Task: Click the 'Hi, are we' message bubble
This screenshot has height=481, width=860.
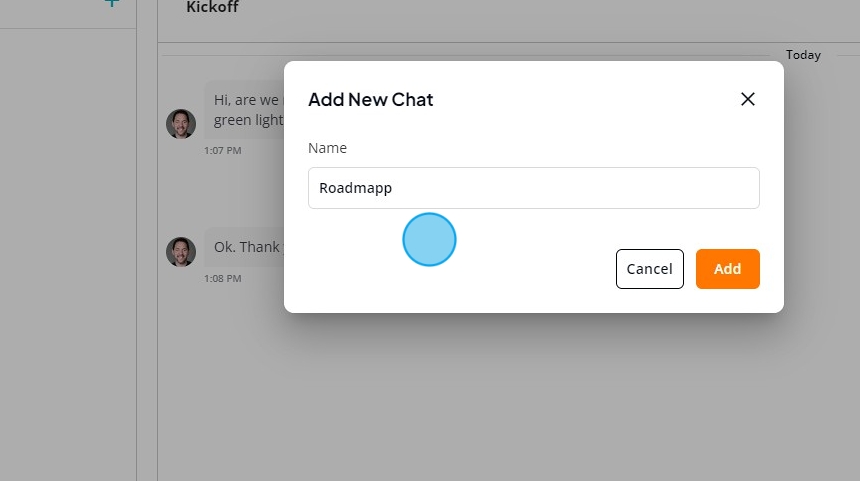Action: (x=245, y=110)
